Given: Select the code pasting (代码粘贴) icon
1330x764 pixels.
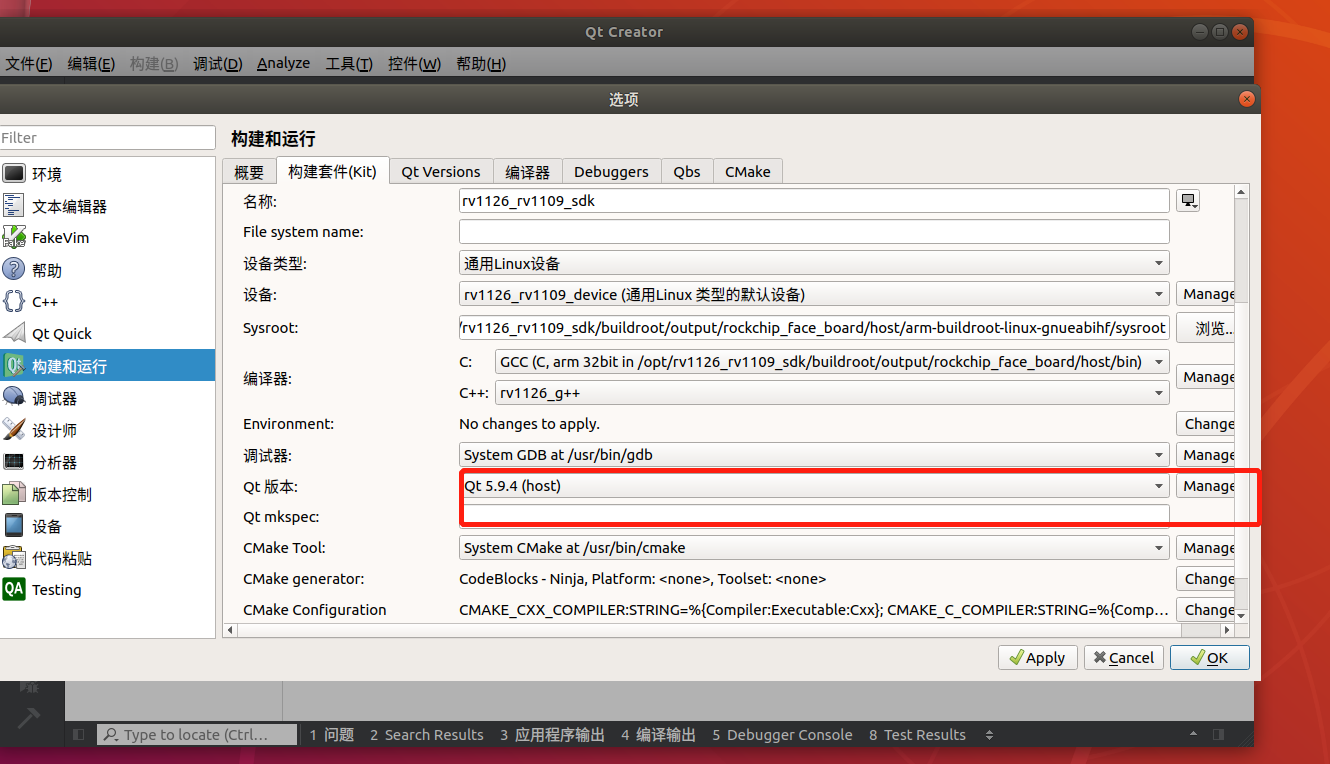Looking at the screenshot, I should pyautogui.click(x=14, y=558).
